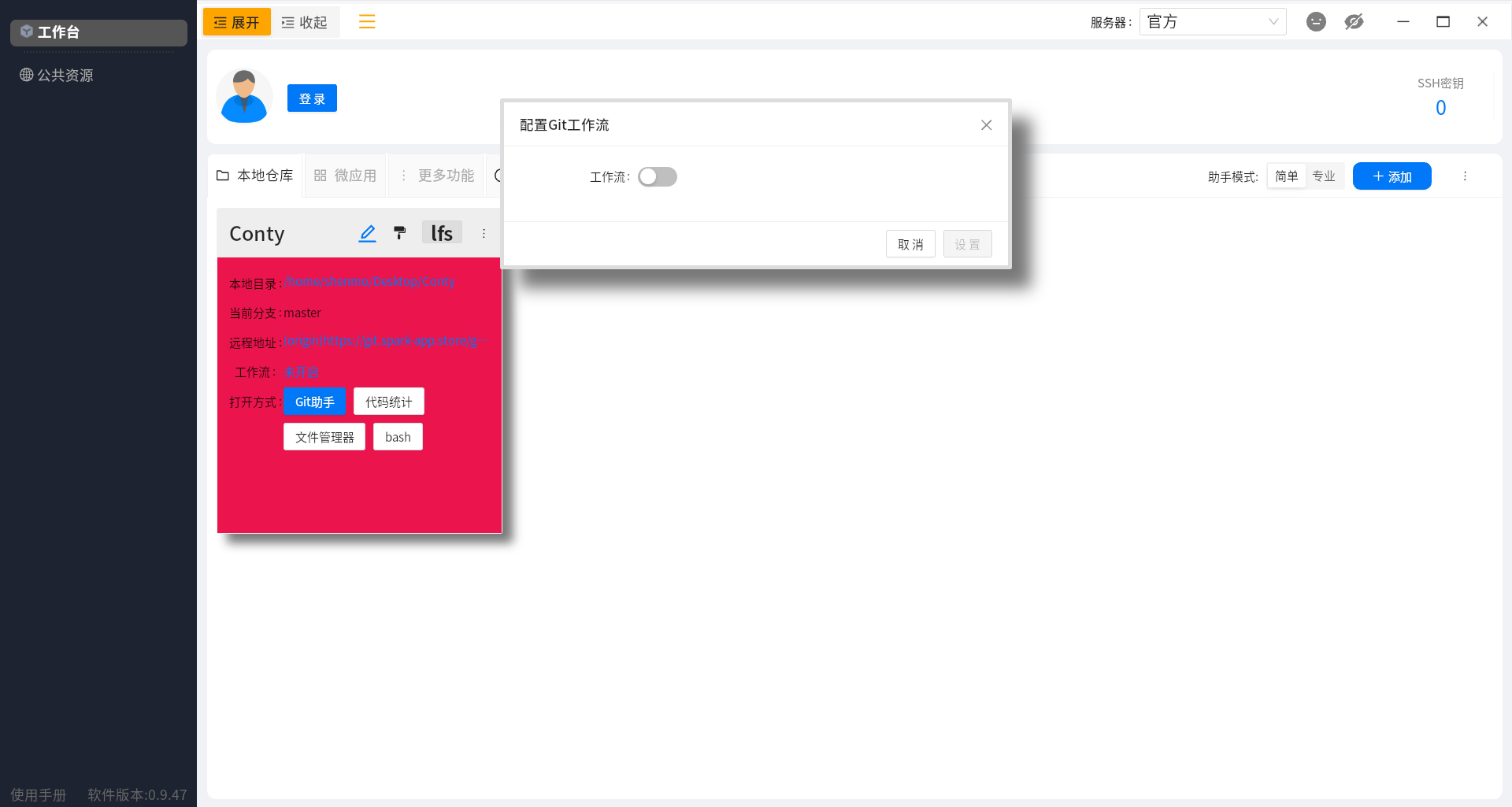Open the 服务器 dropdown showing 官方
The image size is (1512, 807).
[1213, 22]
